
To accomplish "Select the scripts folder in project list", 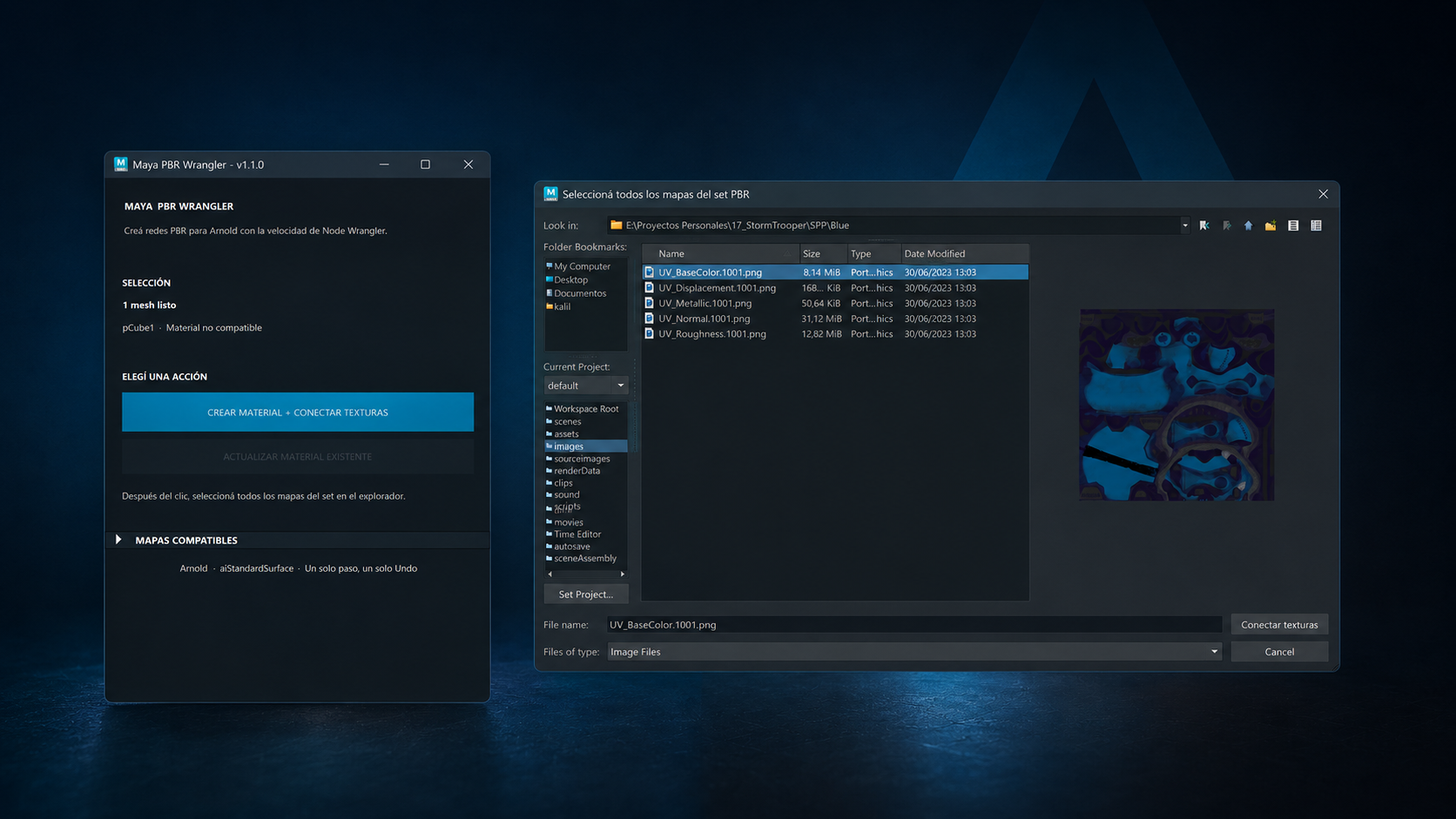I will click(567, 507).
